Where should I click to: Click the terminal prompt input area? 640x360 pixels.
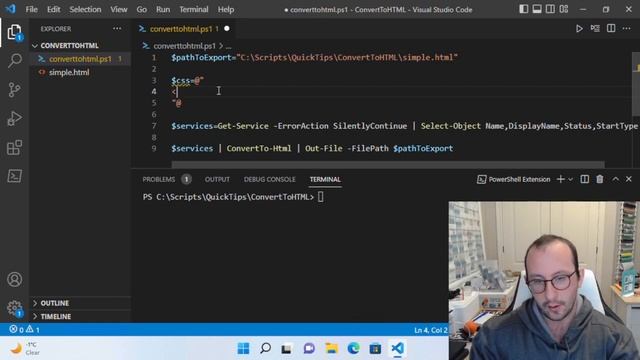(x=320, y=197)
